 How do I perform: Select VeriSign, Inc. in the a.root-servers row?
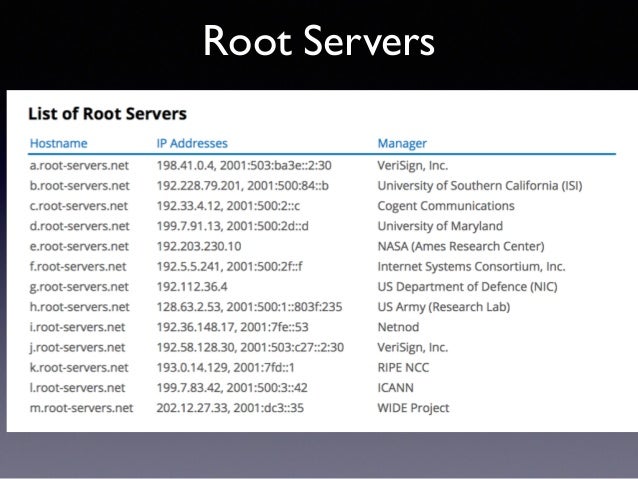(413, 166)
